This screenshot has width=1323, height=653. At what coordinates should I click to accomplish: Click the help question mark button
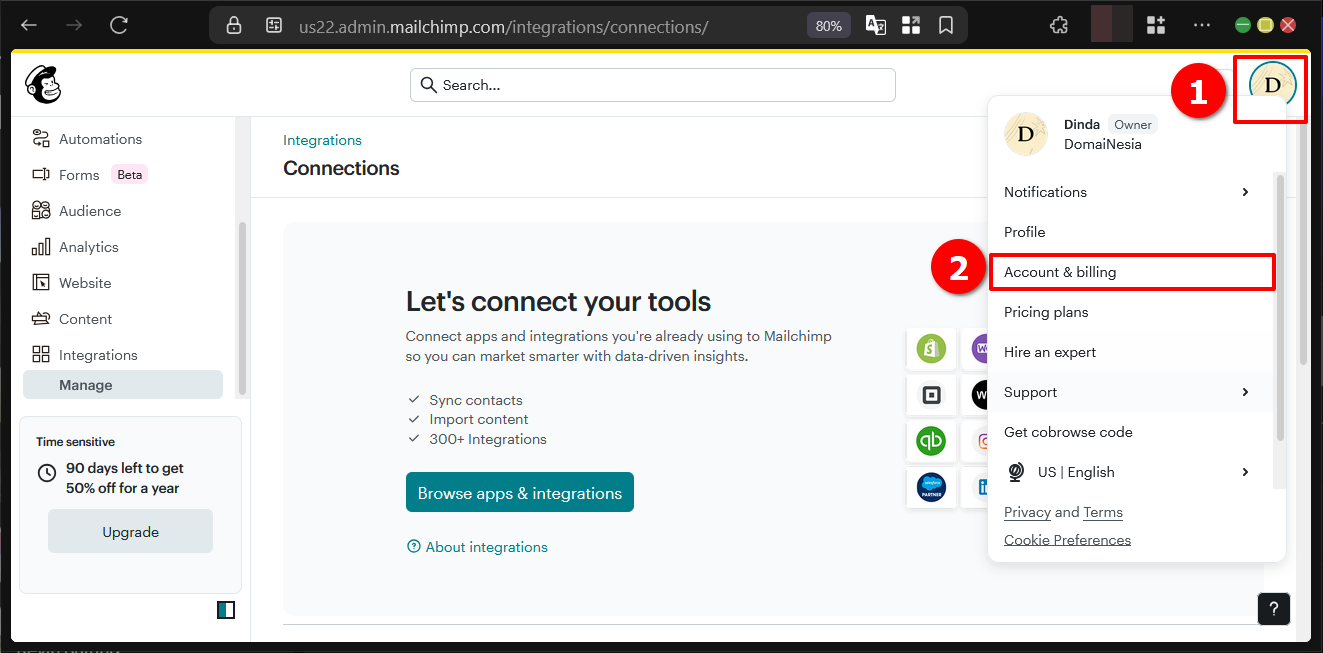1273,609
